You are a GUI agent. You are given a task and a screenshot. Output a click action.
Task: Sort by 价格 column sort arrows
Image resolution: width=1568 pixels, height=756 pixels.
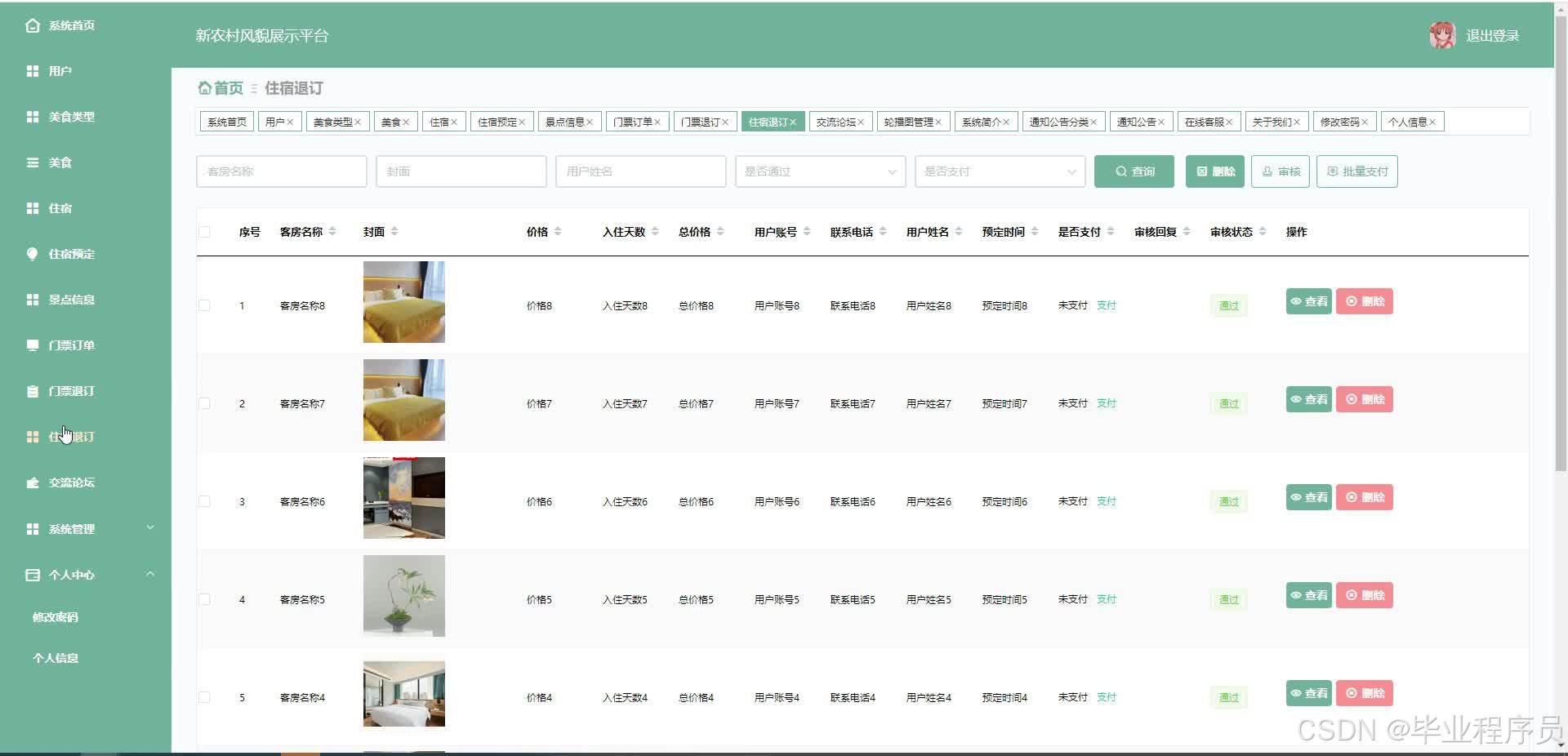pyautogui.click(x=558, y=232)
